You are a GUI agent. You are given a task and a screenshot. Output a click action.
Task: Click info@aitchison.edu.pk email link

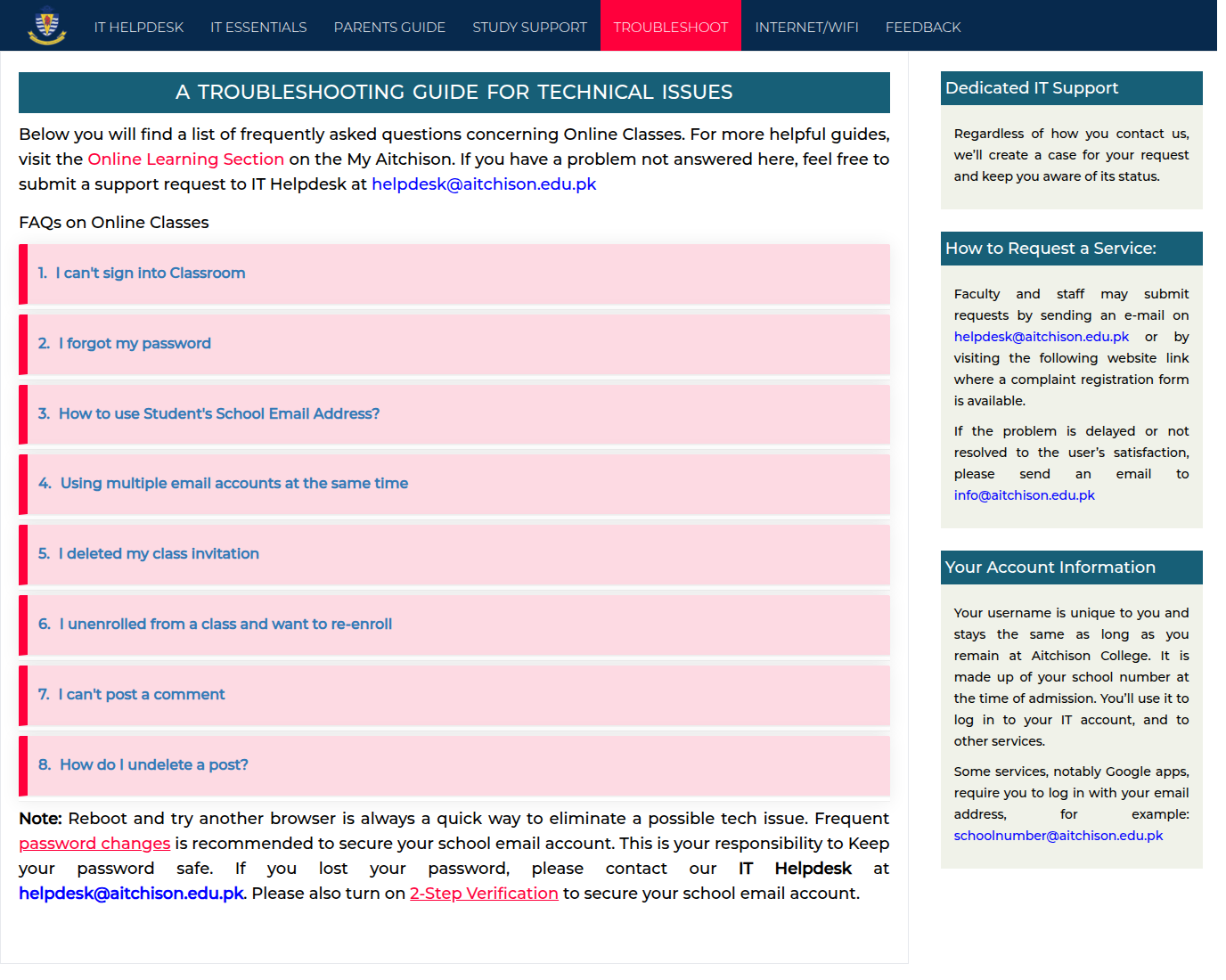[1025, 495]
